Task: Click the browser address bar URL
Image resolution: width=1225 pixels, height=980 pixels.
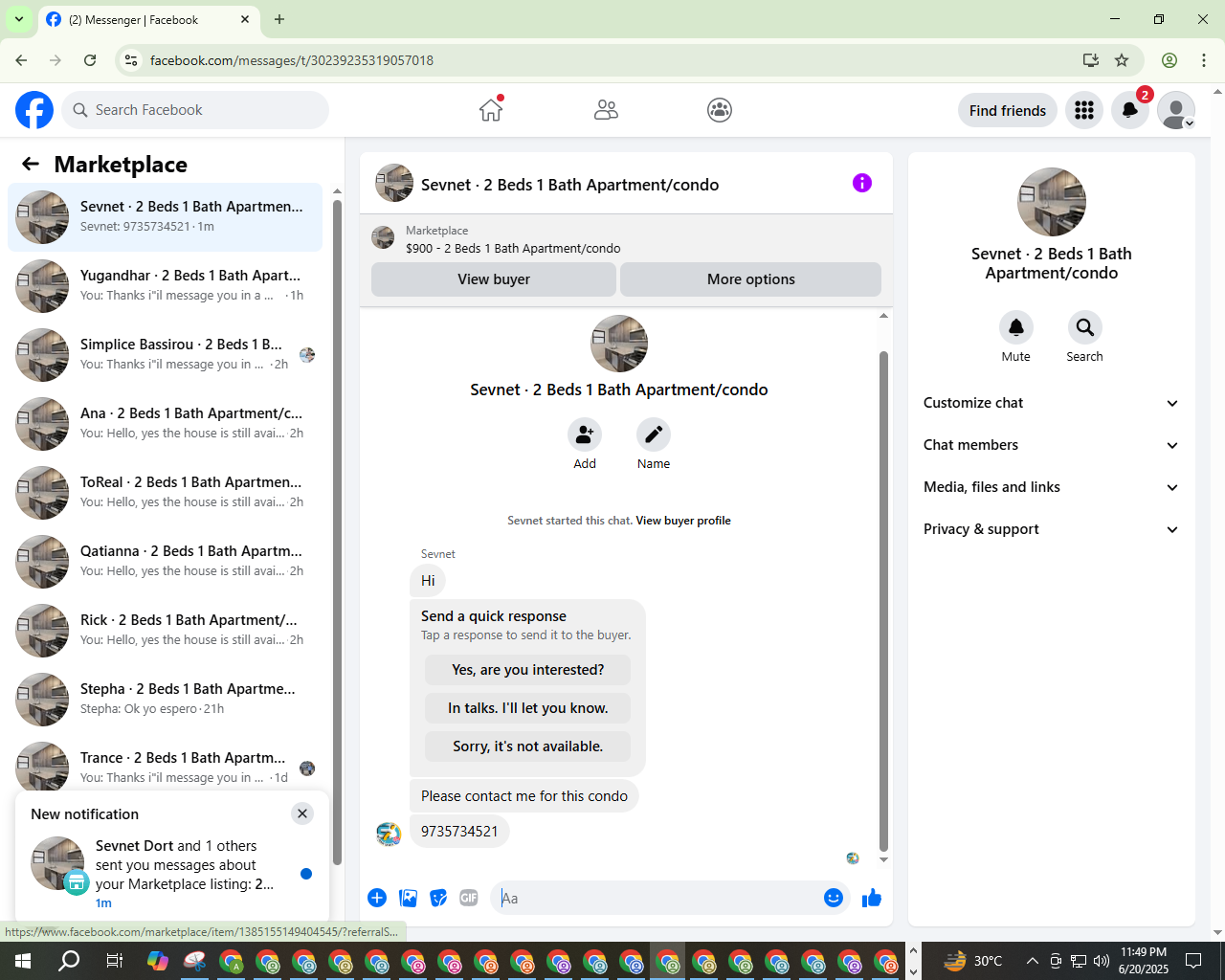Action: tap(292, 60)
